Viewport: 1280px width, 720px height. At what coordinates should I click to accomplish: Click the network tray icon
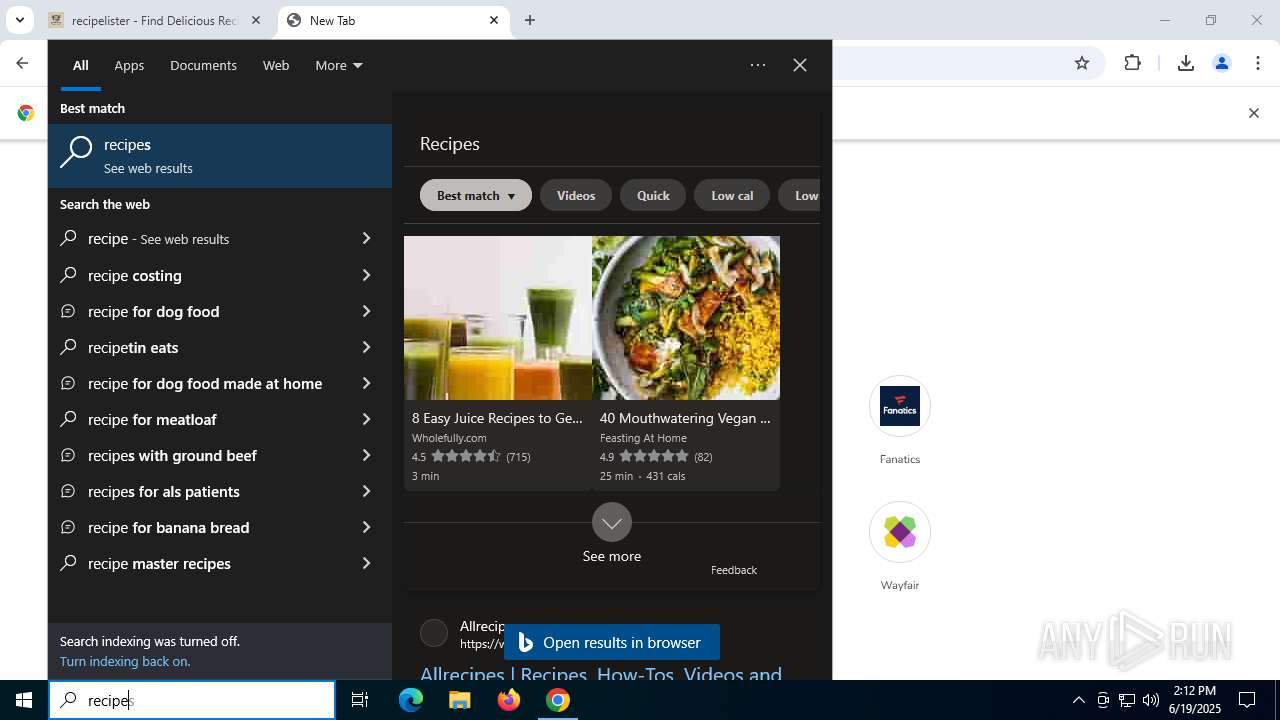point(1127,700)
